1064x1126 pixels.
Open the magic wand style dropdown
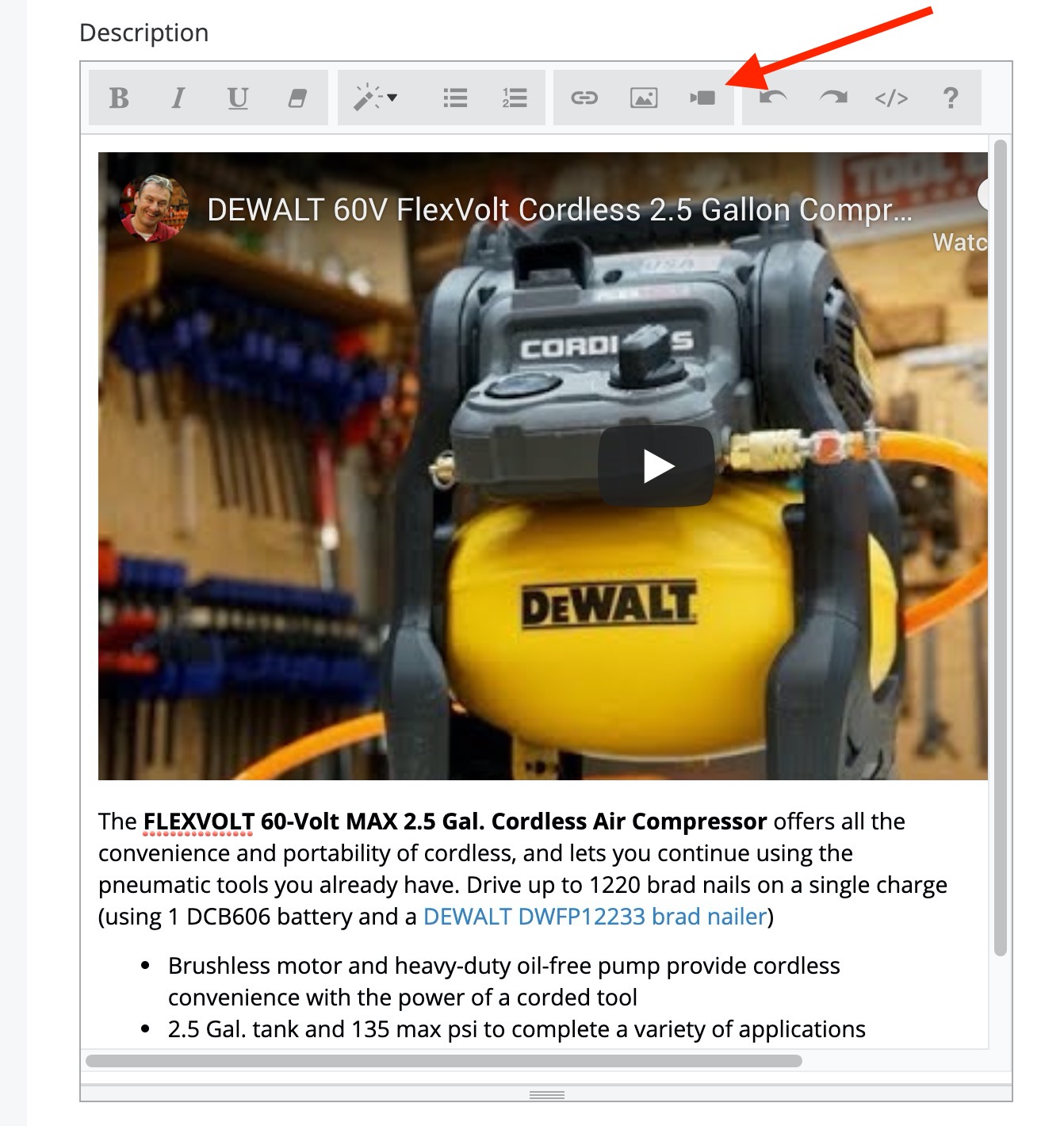[376, 98]
